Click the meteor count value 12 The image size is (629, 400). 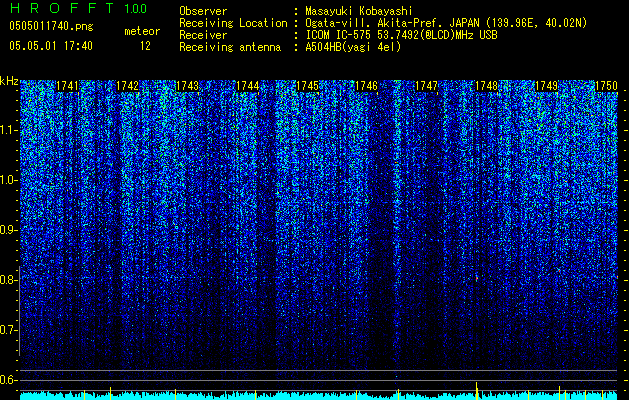[145, 46]
